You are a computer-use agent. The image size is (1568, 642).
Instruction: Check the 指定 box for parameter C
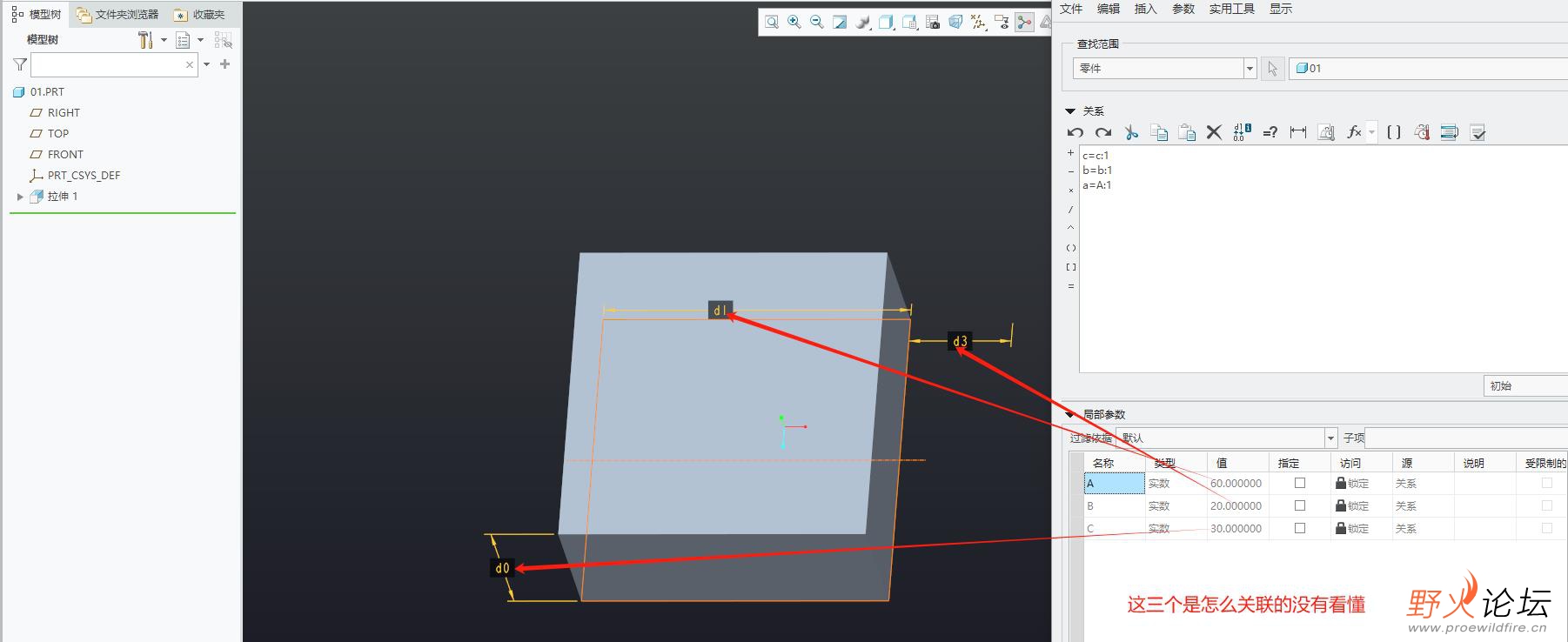point(1300,528)
